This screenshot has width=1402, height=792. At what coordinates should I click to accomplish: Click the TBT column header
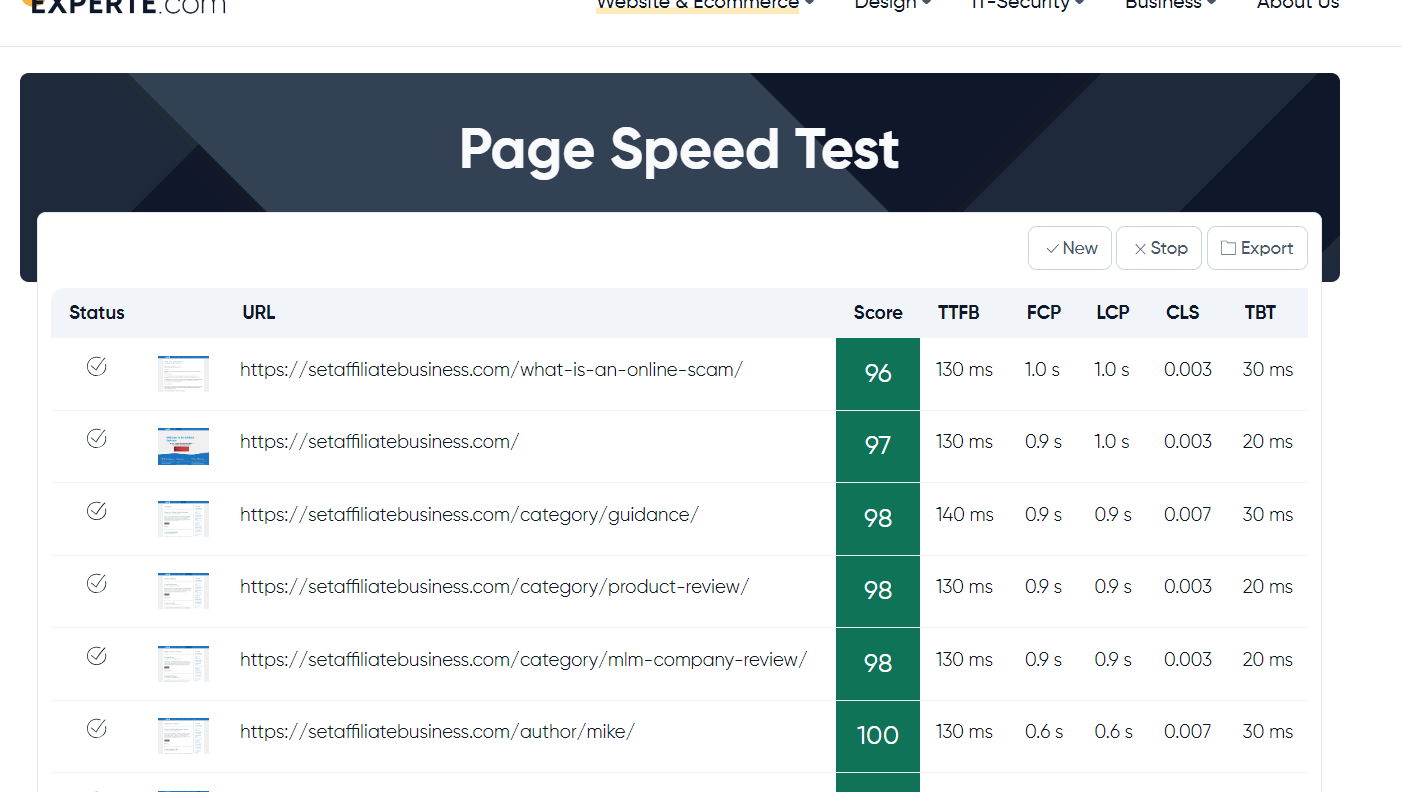click(x=1260, y=313)
